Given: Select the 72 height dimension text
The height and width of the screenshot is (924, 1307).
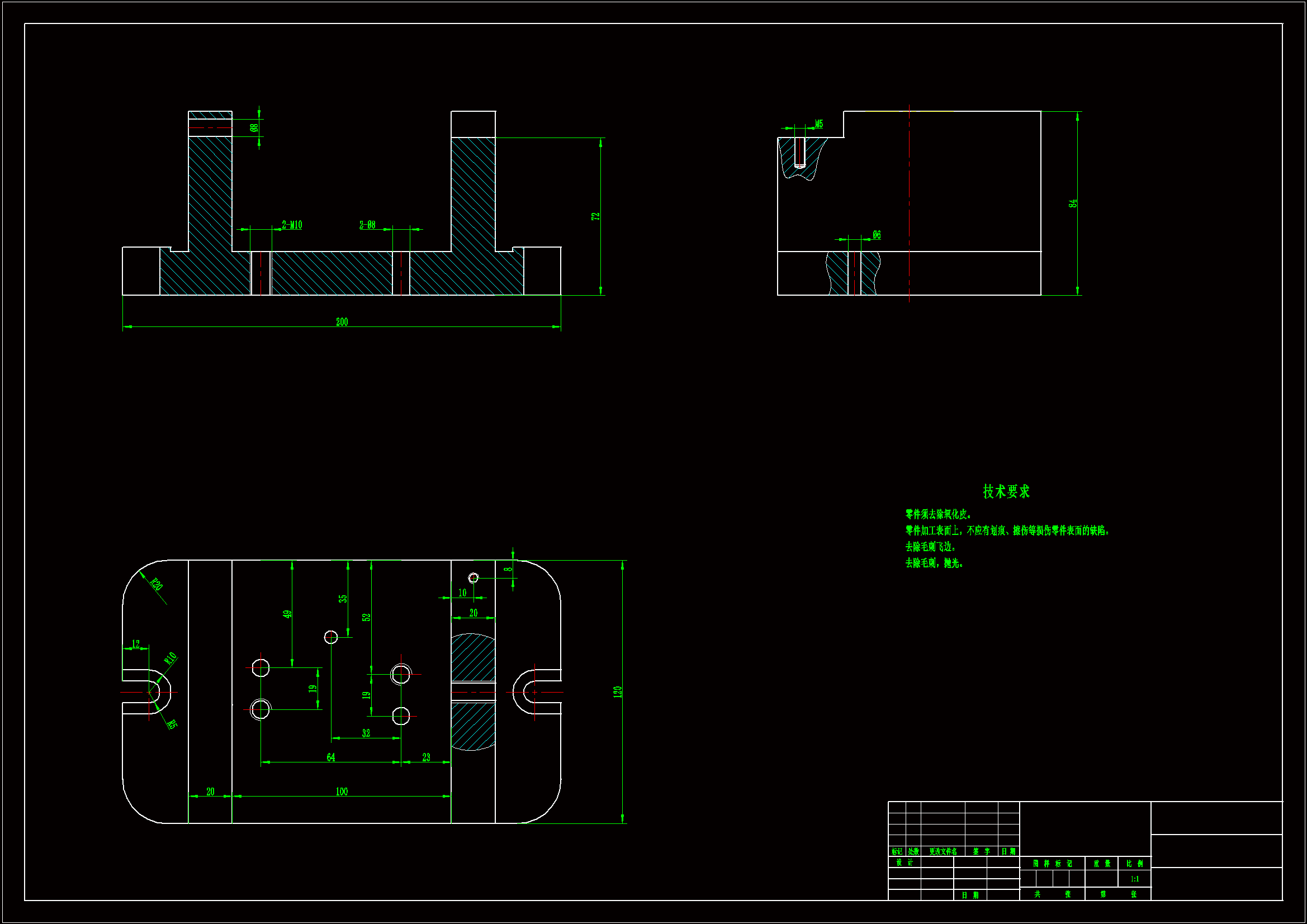Looking at the screenshot, I should [595, 216].
